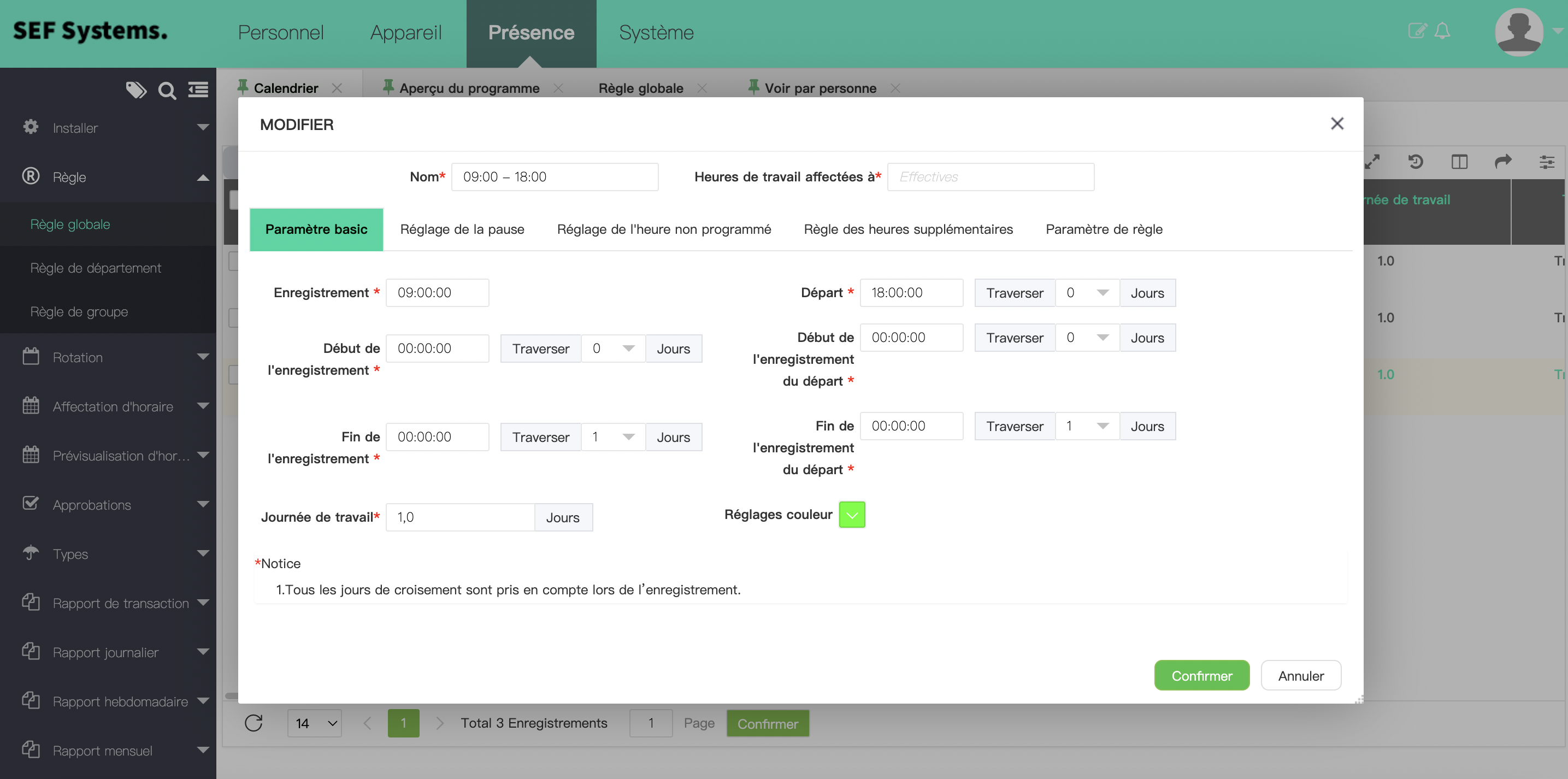The width and height of the screenshot is (1568, 779).
Task: Open the green Réglages couleur swatch
Action: point(852,515)
